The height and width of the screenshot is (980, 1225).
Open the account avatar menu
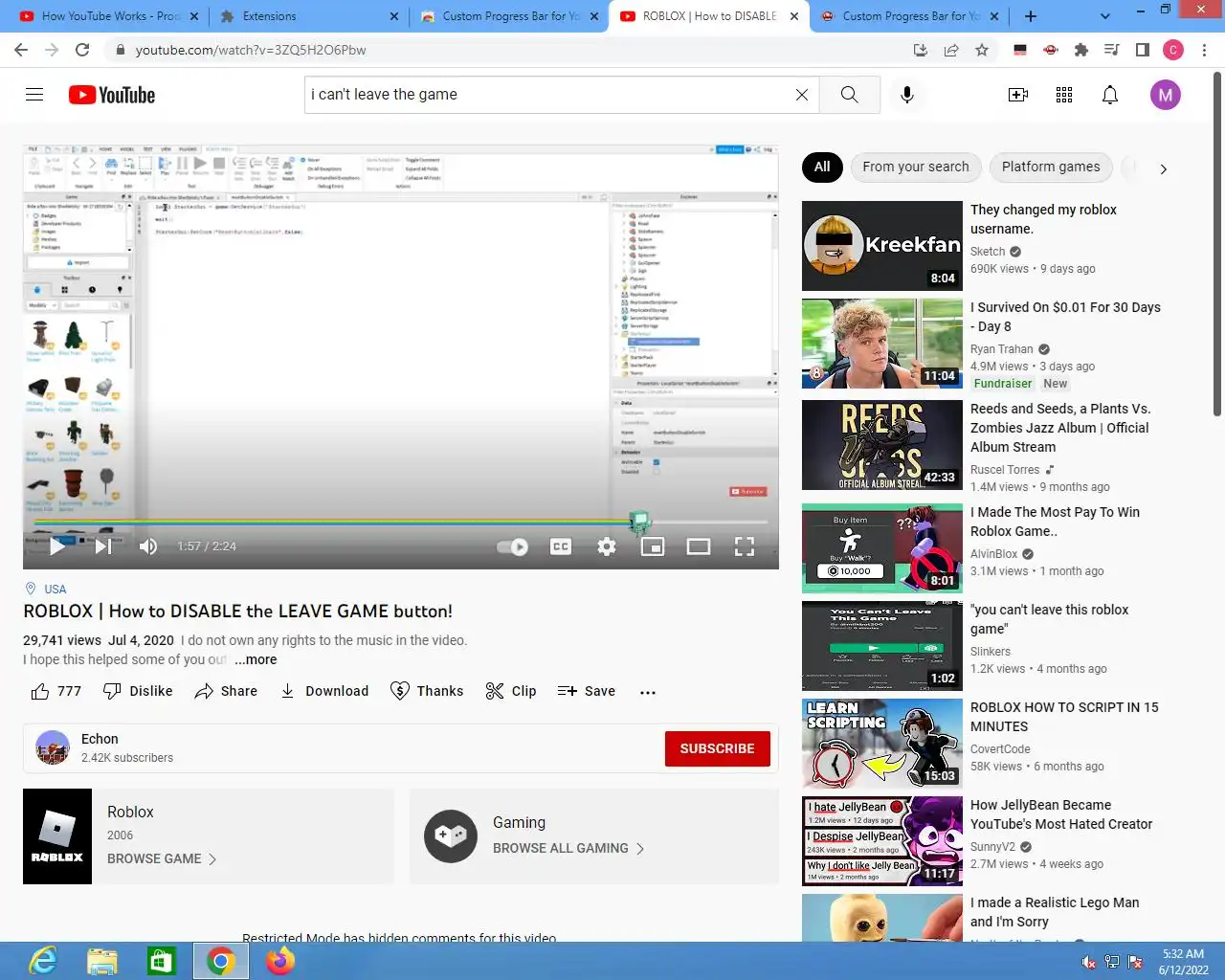pos(1165,95)
